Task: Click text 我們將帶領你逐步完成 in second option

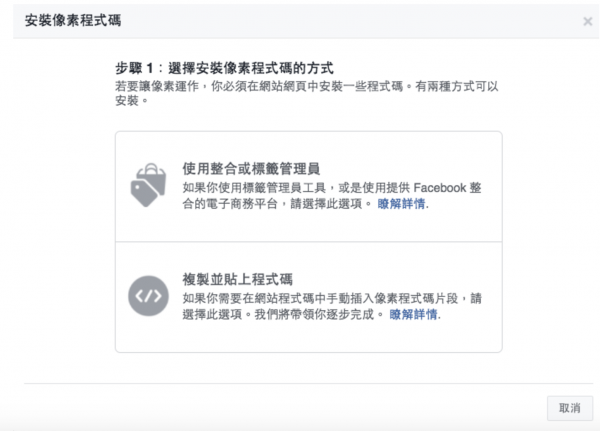Action: pyautogui.click(x=314, y=315)
